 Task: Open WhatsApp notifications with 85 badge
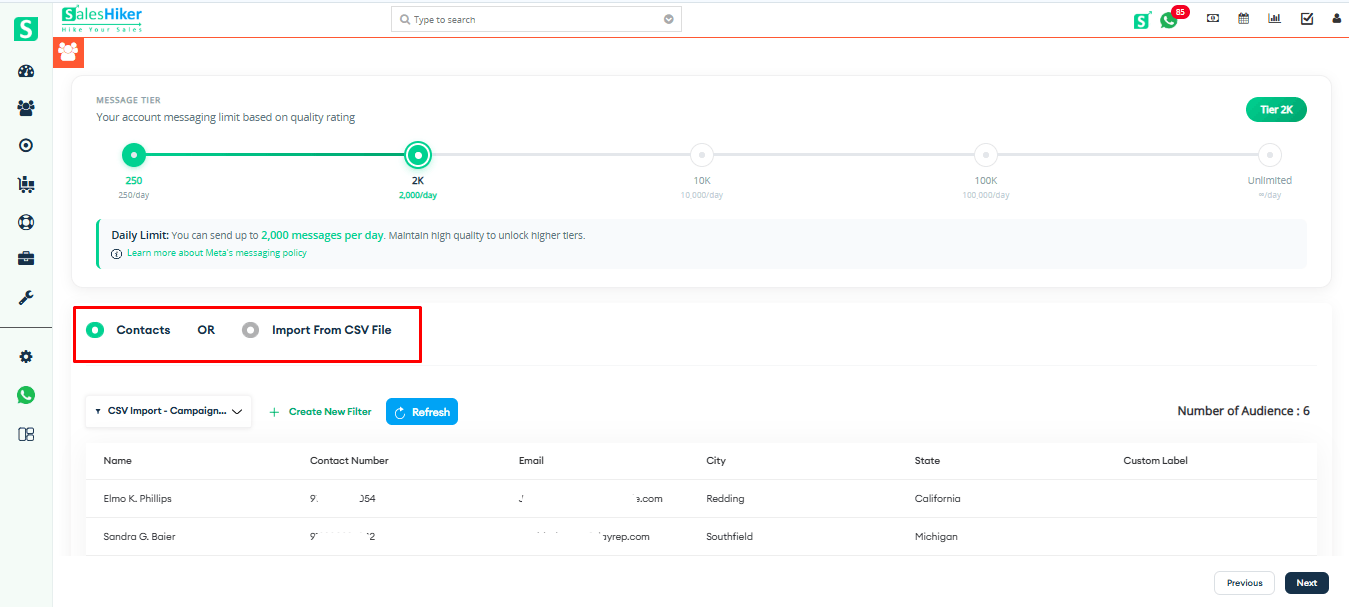click(1169, 20)
